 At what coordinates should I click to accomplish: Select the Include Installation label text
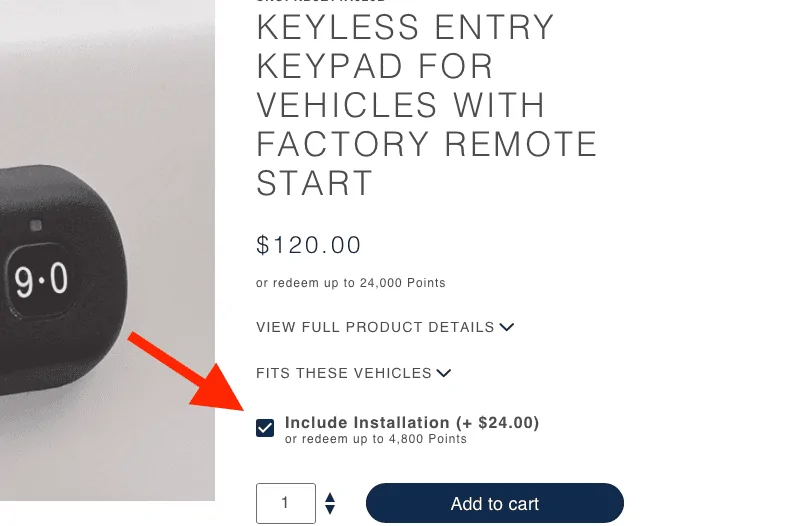367,423
